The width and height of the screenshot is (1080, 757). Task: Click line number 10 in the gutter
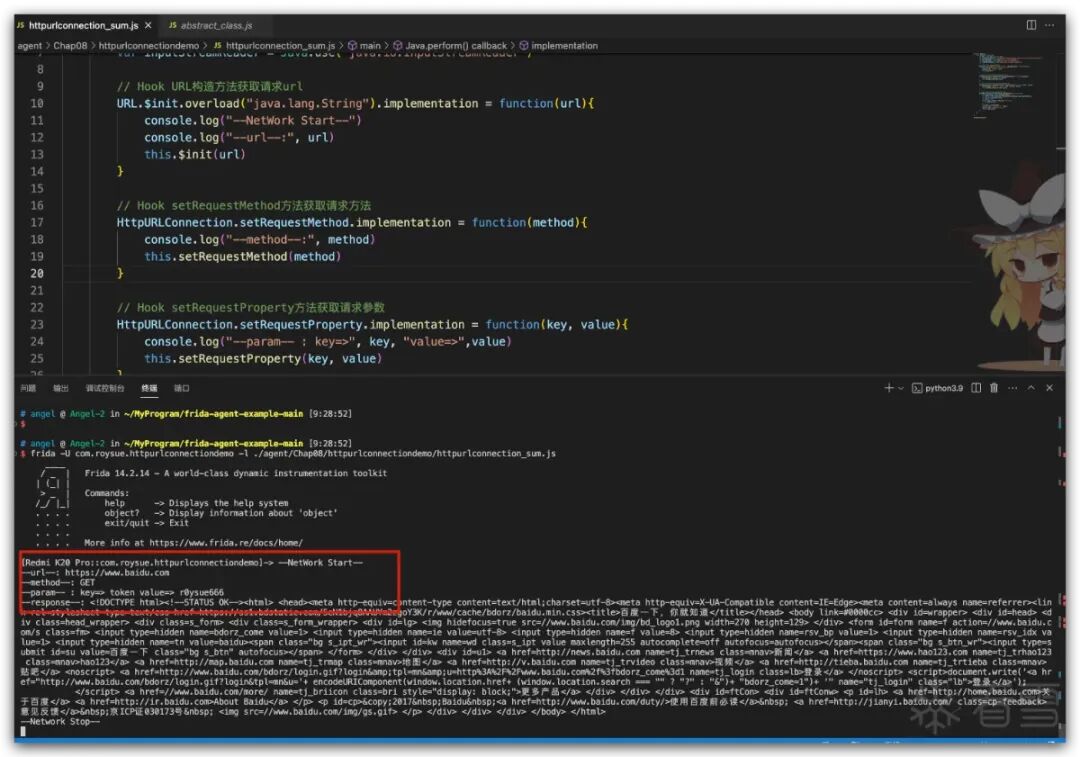click(x=37, y=103)
